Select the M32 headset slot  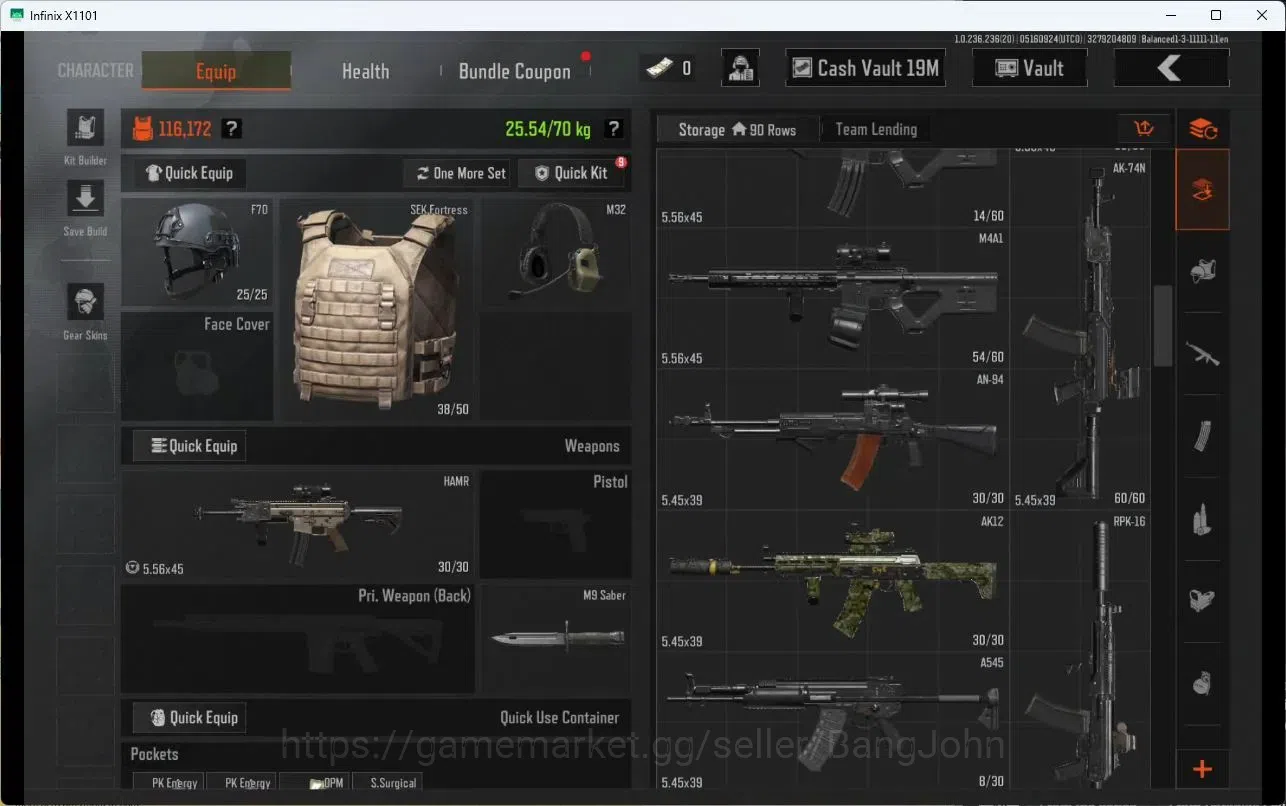pyautogui.click(x=556, y=252)
